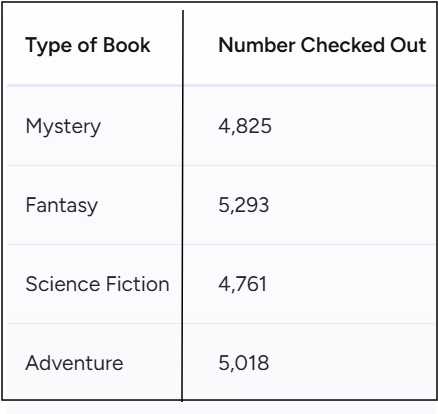Click the word 'Fiction' in third row
This screenshot has height=414, width=438.
(138, 284)
